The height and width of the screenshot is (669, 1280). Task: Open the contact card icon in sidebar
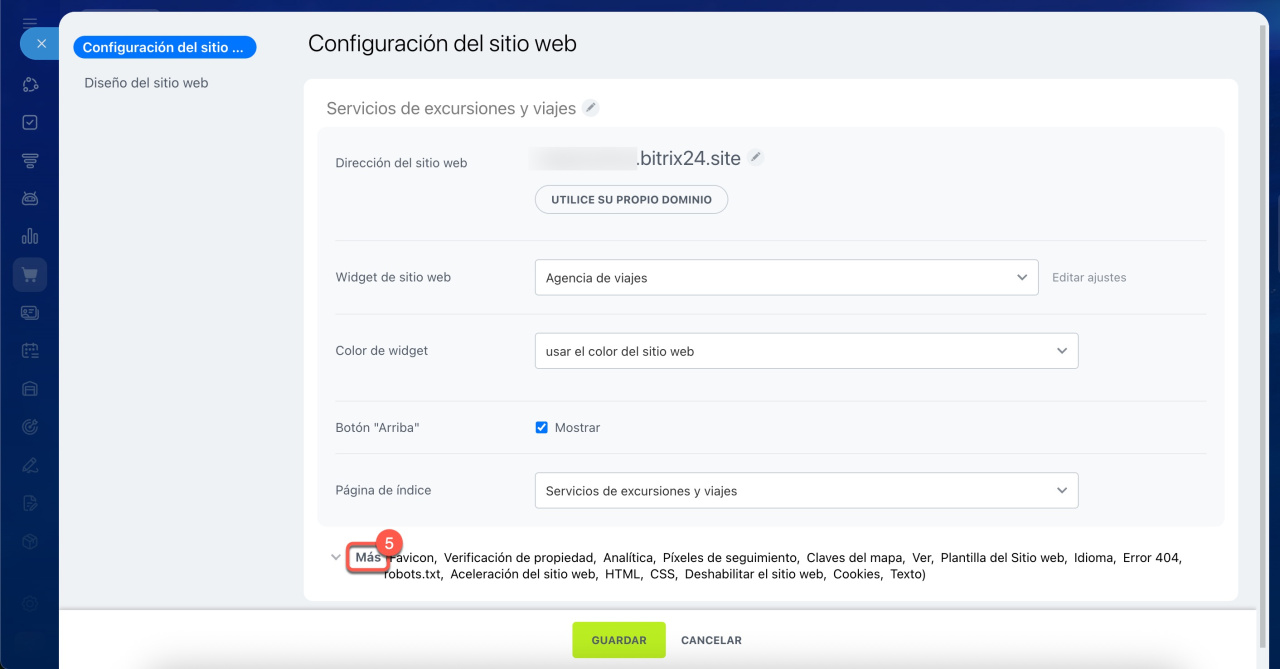coord(30,312)
